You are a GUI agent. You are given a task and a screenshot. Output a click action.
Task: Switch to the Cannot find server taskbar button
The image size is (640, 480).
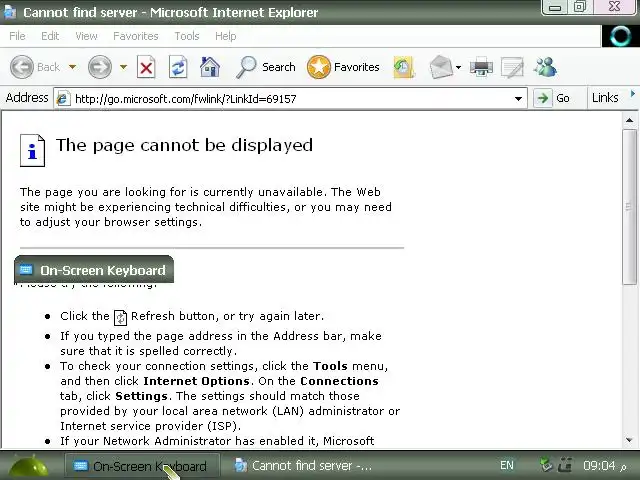click(x=303, y=466)
